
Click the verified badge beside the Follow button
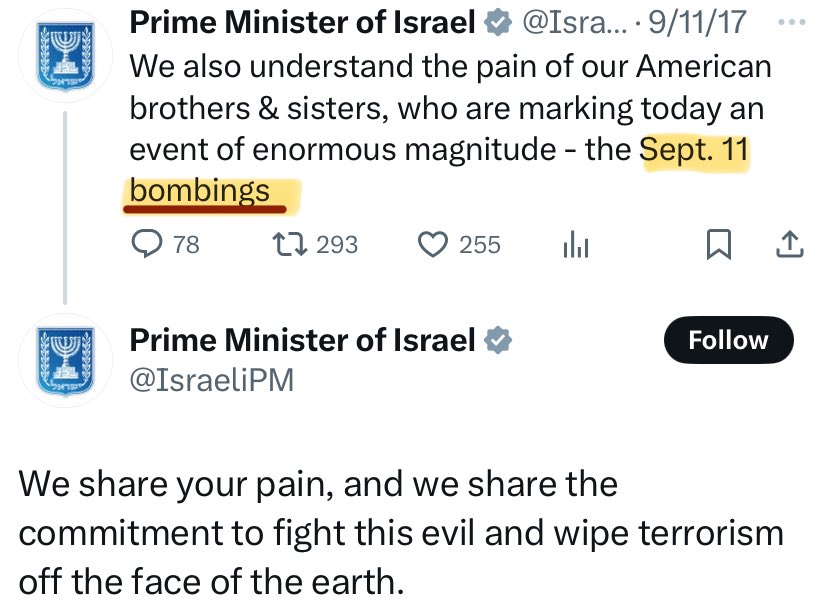point(497,341)
